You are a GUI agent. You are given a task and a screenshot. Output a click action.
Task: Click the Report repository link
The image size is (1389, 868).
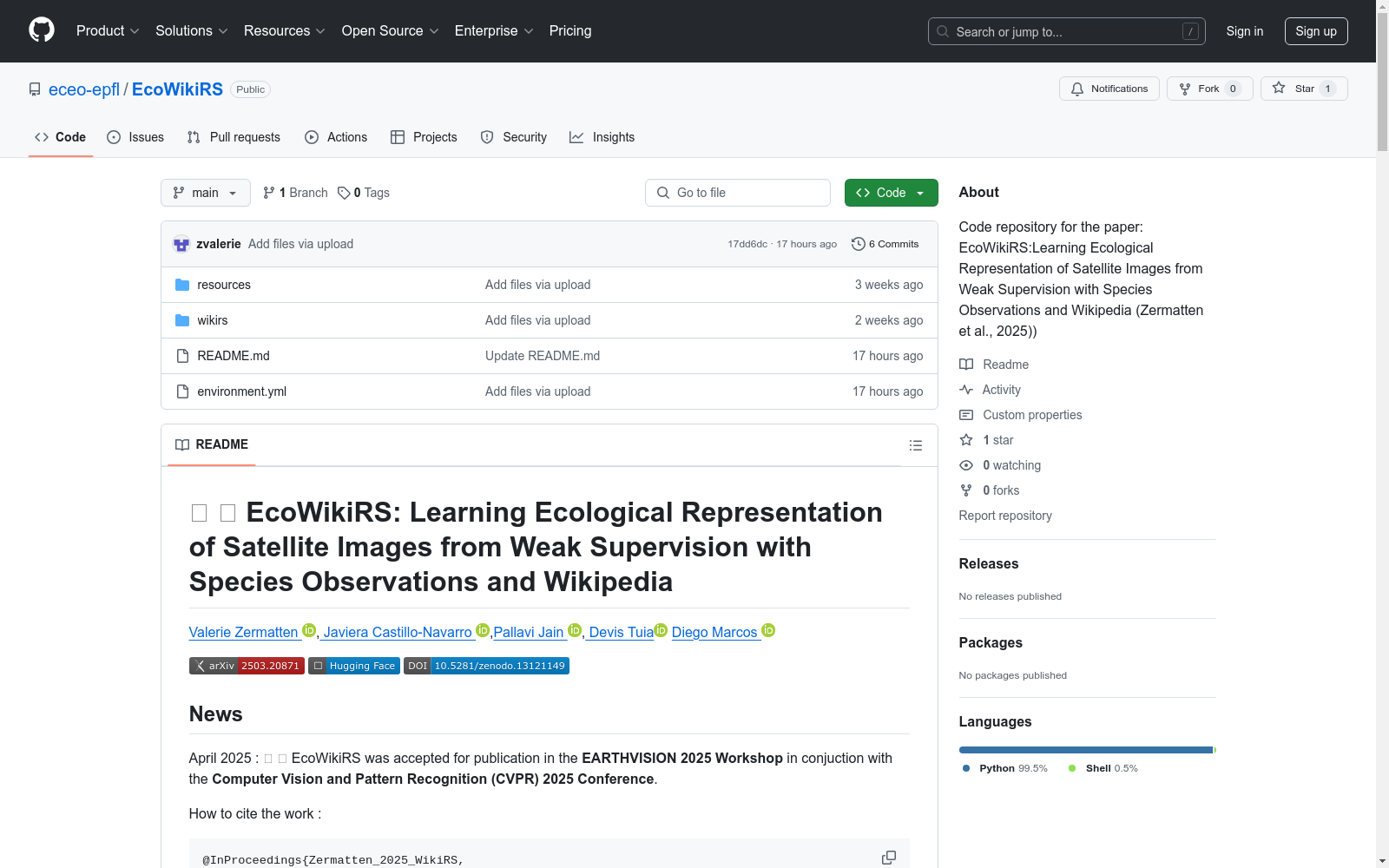(x=1005, y=516)
